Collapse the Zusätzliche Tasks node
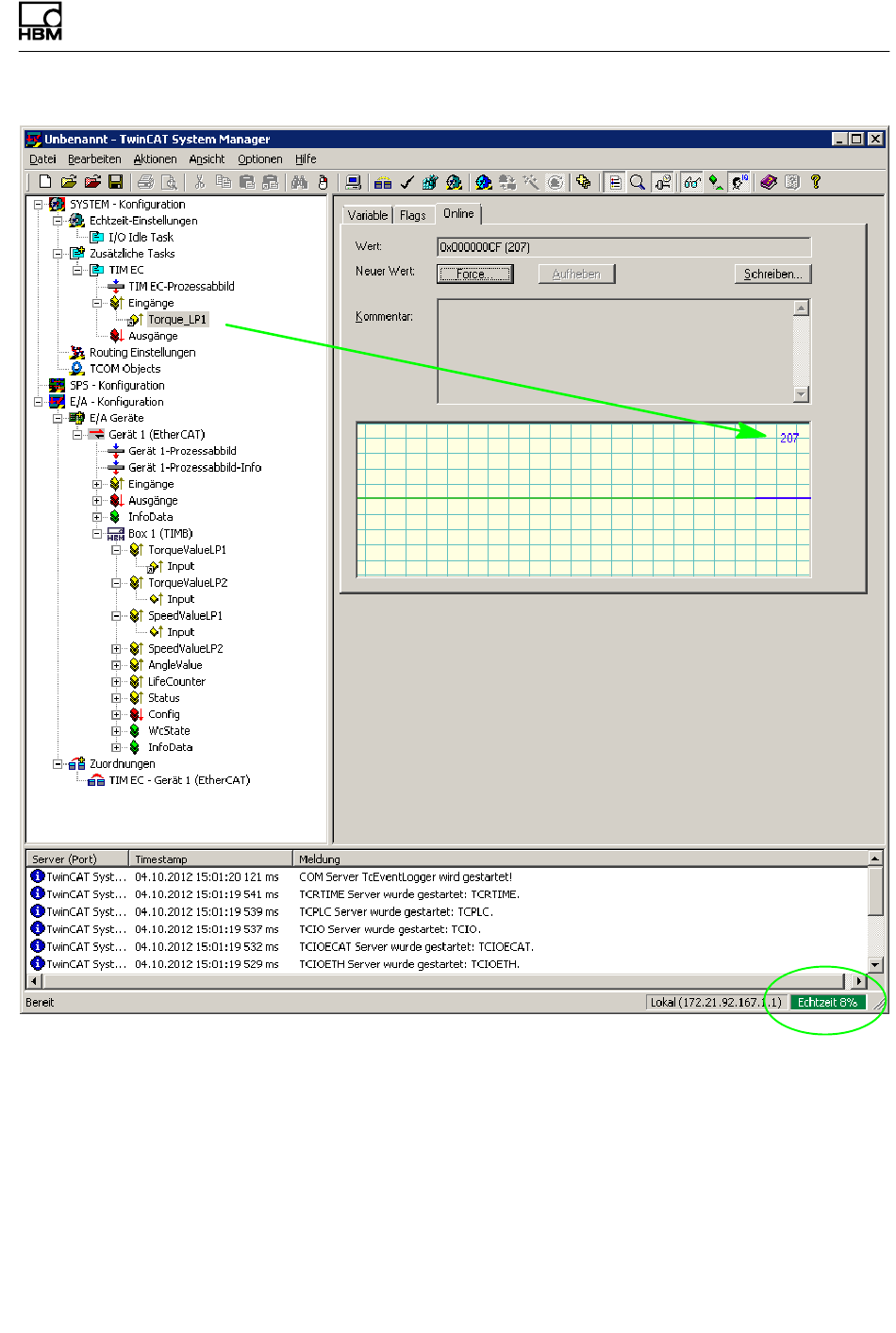The width and height of the screenshot is (896, 1333). [x=58, y=254]
